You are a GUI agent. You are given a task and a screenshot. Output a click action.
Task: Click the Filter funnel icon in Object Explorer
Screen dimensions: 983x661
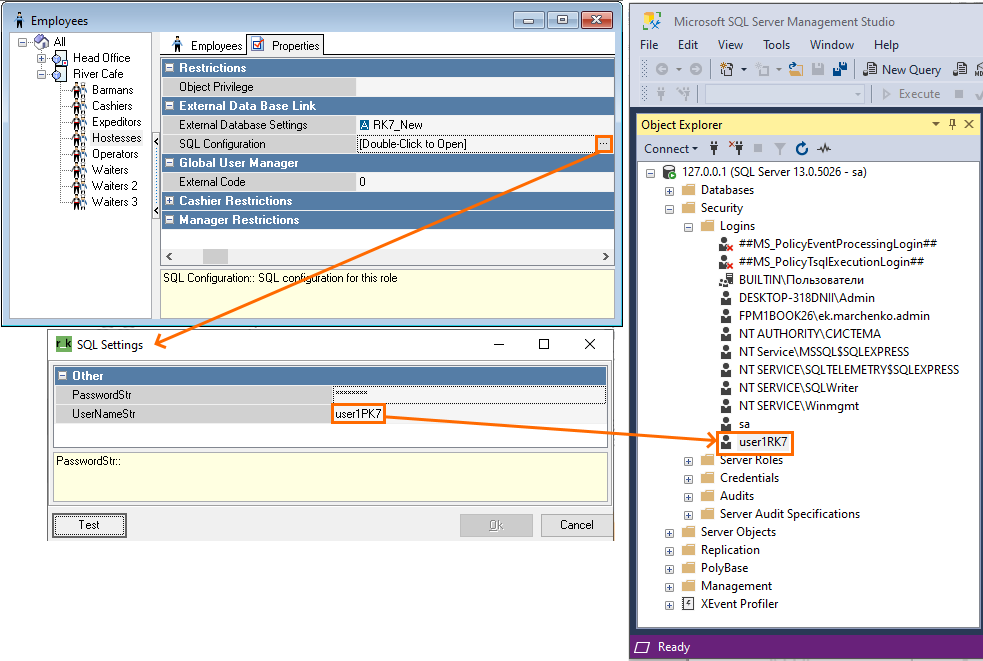[x=779, y=149]
